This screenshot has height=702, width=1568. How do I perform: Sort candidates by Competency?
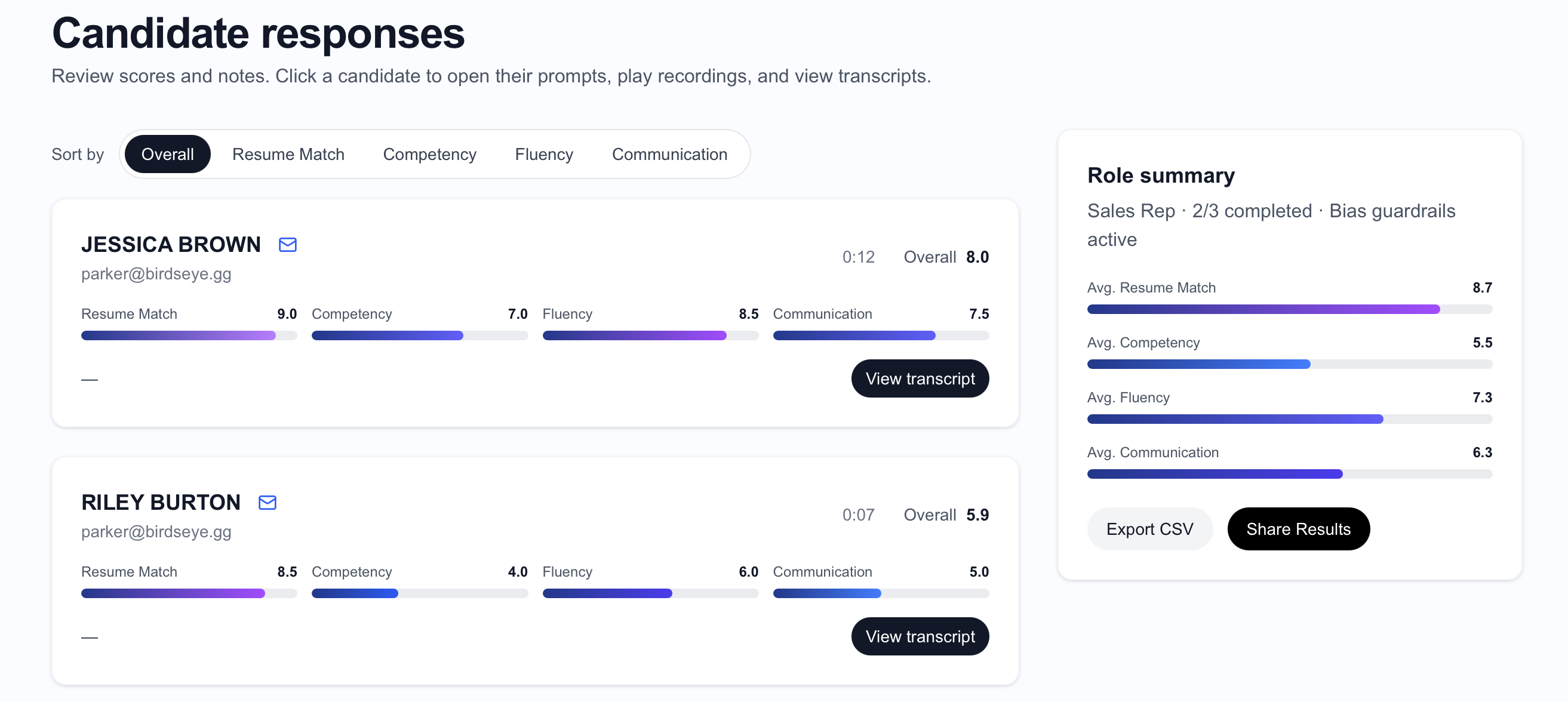tap(429, 155)
